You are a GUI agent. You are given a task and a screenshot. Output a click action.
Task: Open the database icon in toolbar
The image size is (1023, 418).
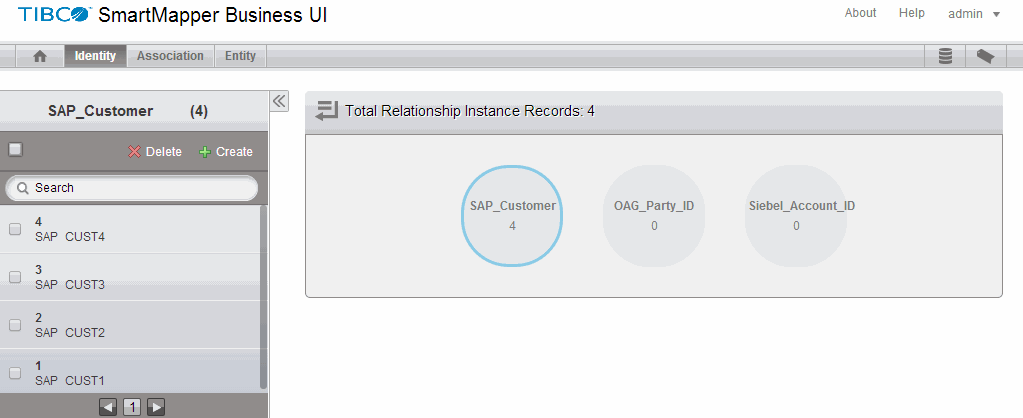(945, 57)
